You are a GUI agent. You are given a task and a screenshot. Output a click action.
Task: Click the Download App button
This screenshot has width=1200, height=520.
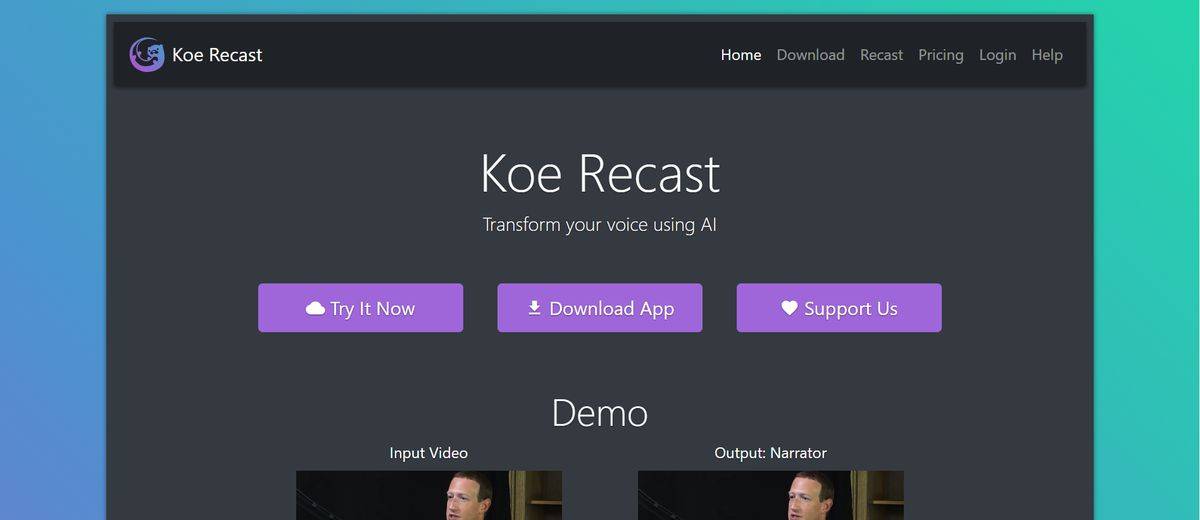[600, 308]
